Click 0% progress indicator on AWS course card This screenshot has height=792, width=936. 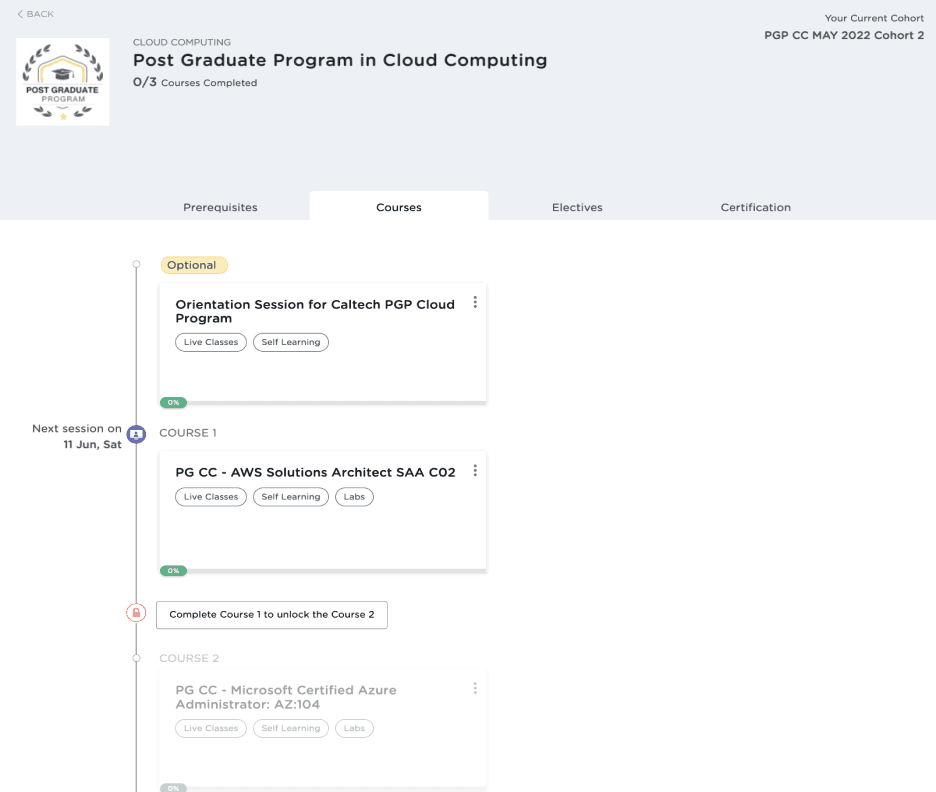173,571
